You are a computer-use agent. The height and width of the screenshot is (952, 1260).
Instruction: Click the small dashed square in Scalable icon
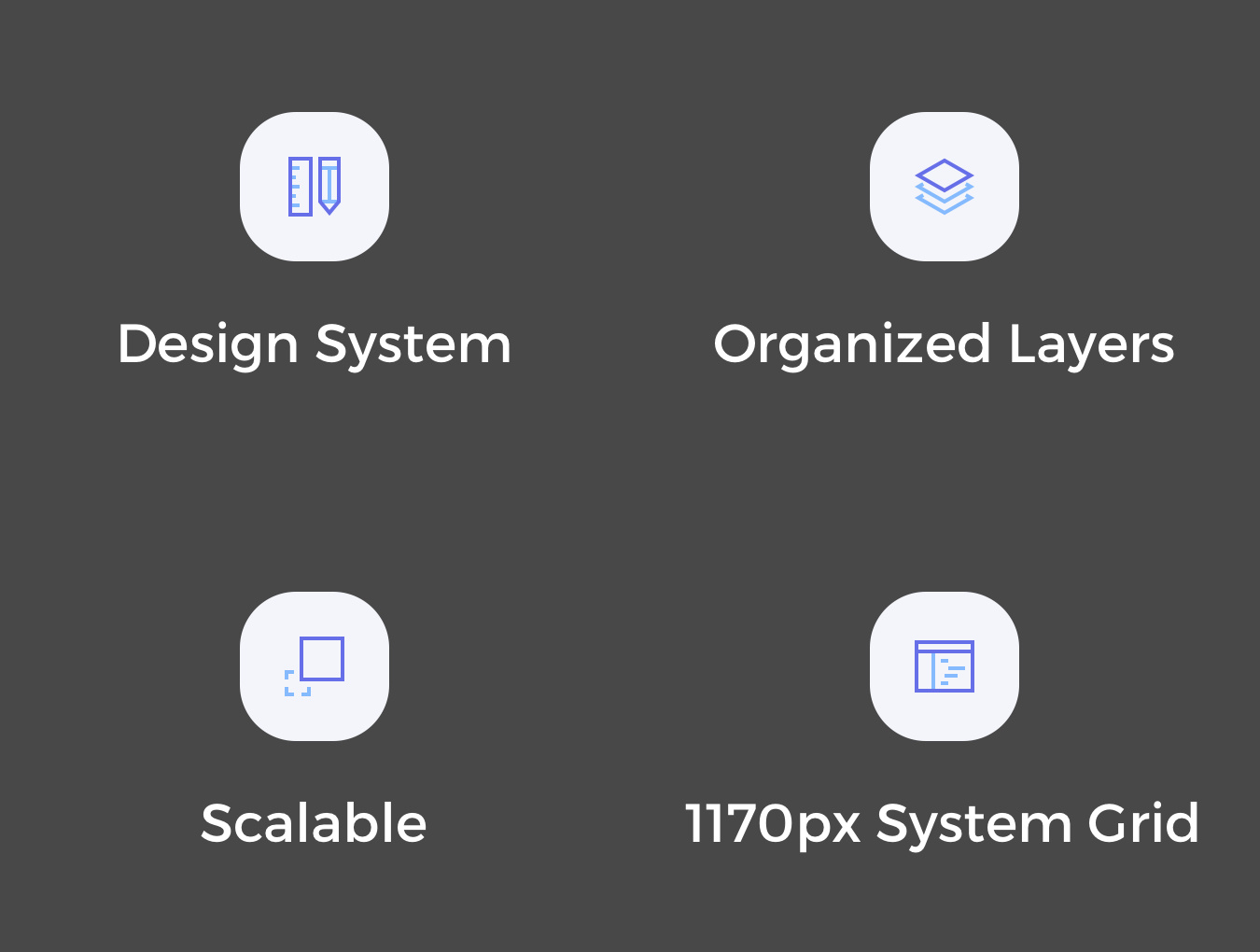pos(297,683)
